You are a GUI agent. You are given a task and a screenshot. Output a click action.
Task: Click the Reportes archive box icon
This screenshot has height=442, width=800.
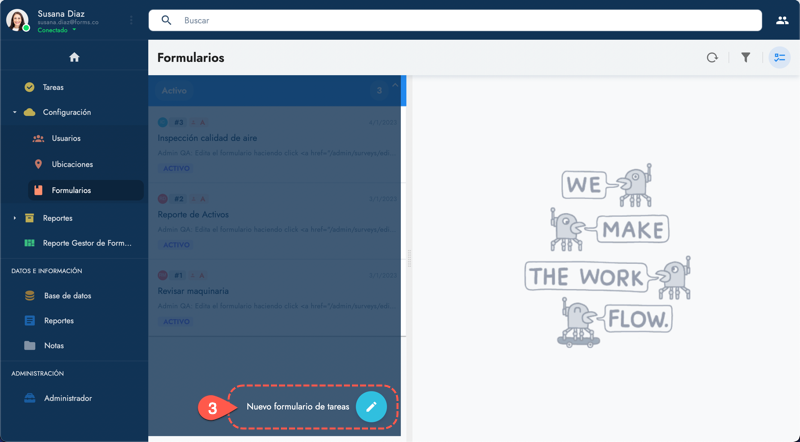(30, 218)
